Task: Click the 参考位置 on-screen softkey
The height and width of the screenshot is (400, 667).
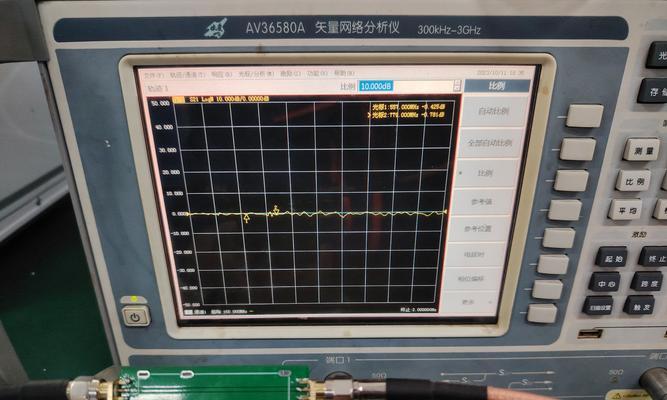Action: coord(477,229)
